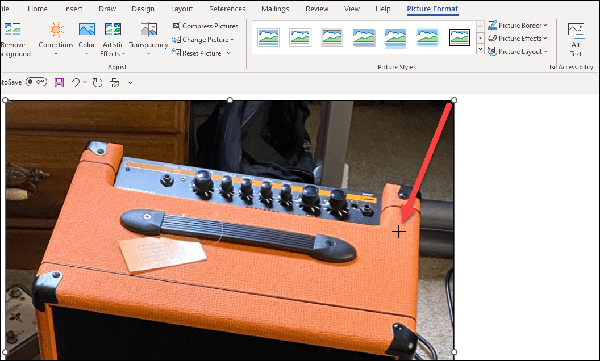600x361 pixels.
Task: Open the Alt Text tool
Action: click(576, 39)
